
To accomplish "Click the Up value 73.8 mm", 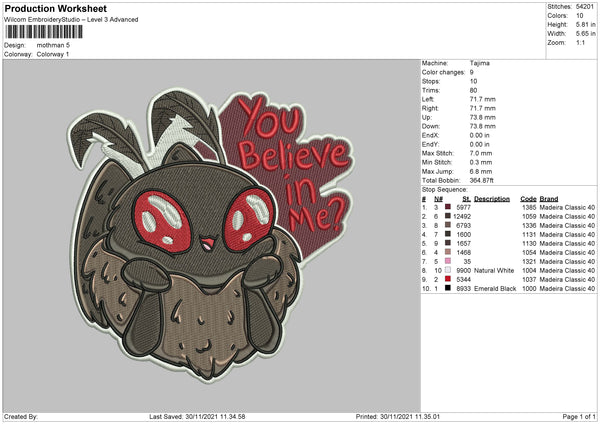I will click(483, 117).
